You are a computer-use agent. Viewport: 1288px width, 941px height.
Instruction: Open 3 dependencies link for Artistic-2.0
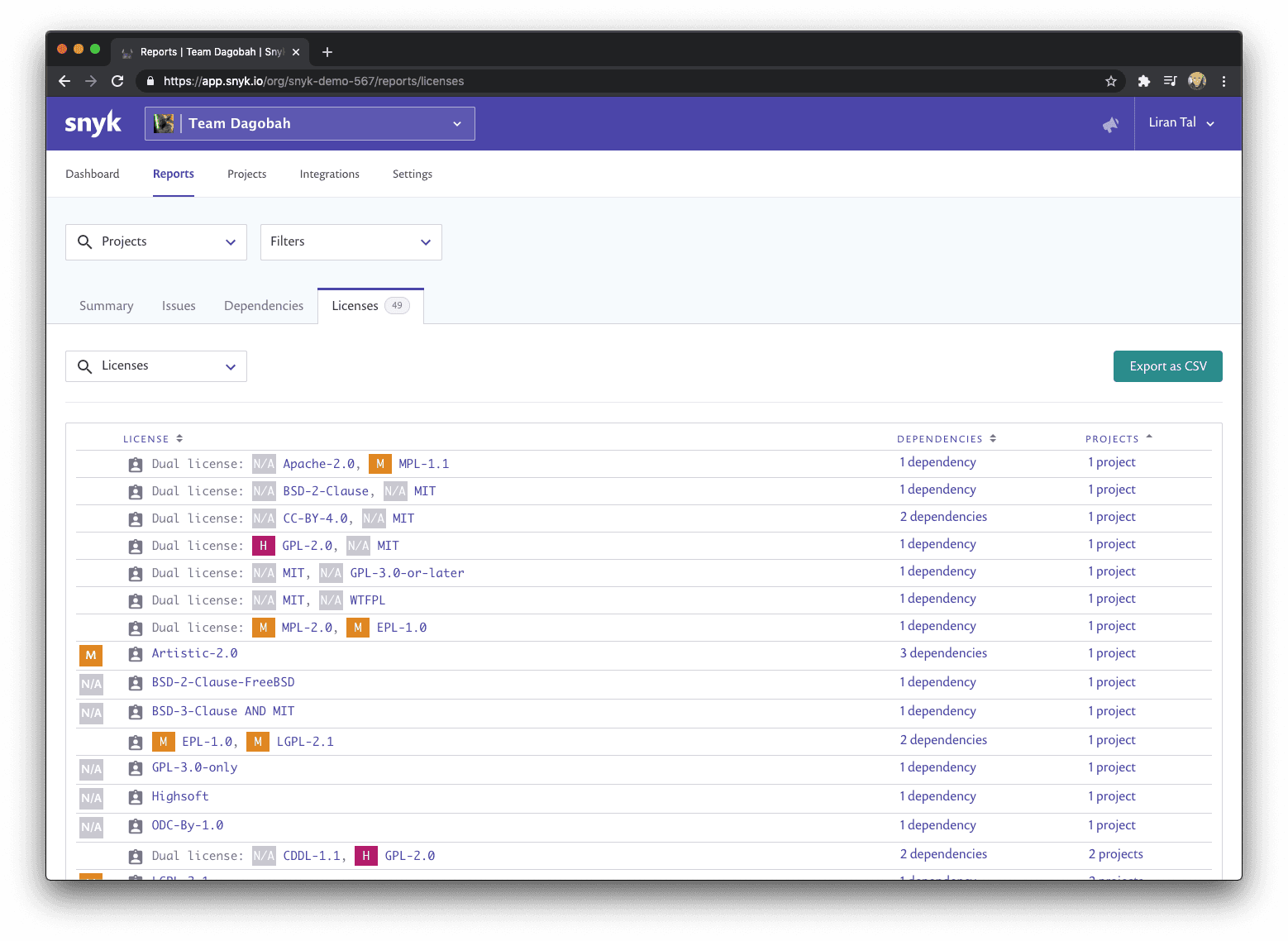(x=943, y=653)
